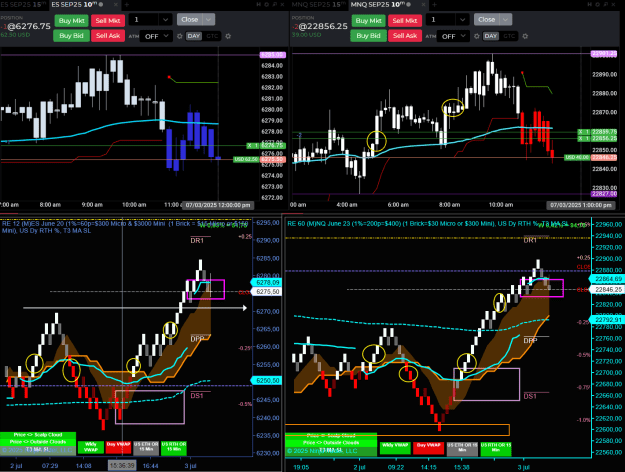This screenshot has height=472, width=625.
Task: Click Price Outside Clouds button on MNQ renko chart
Action: click(331, 442)
